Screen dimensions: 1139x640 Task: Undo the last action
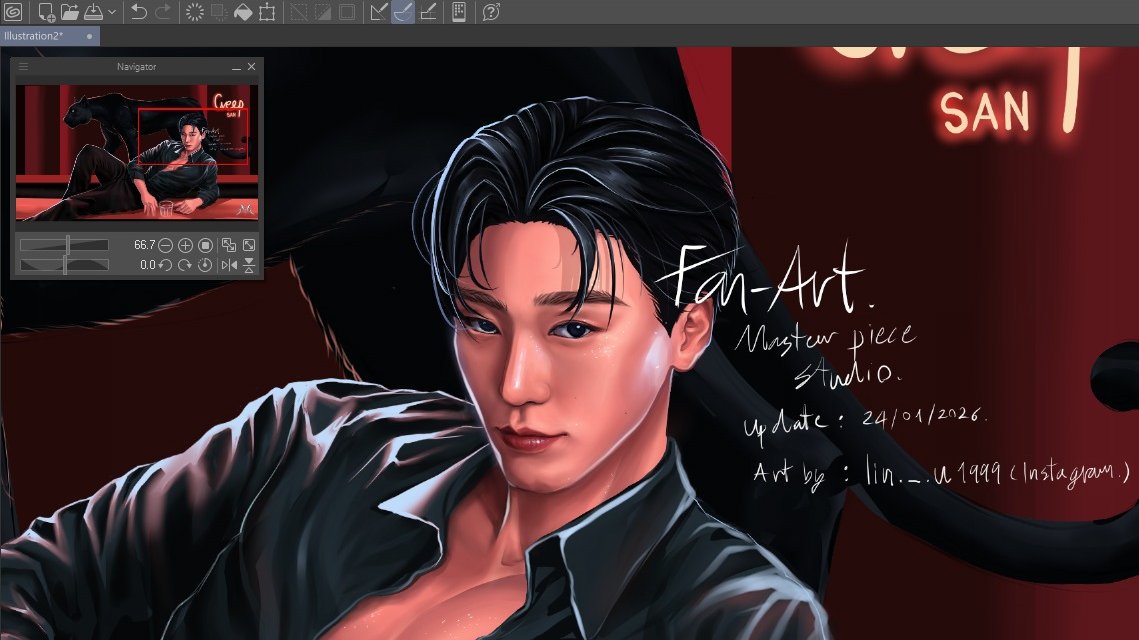[139, 12]
